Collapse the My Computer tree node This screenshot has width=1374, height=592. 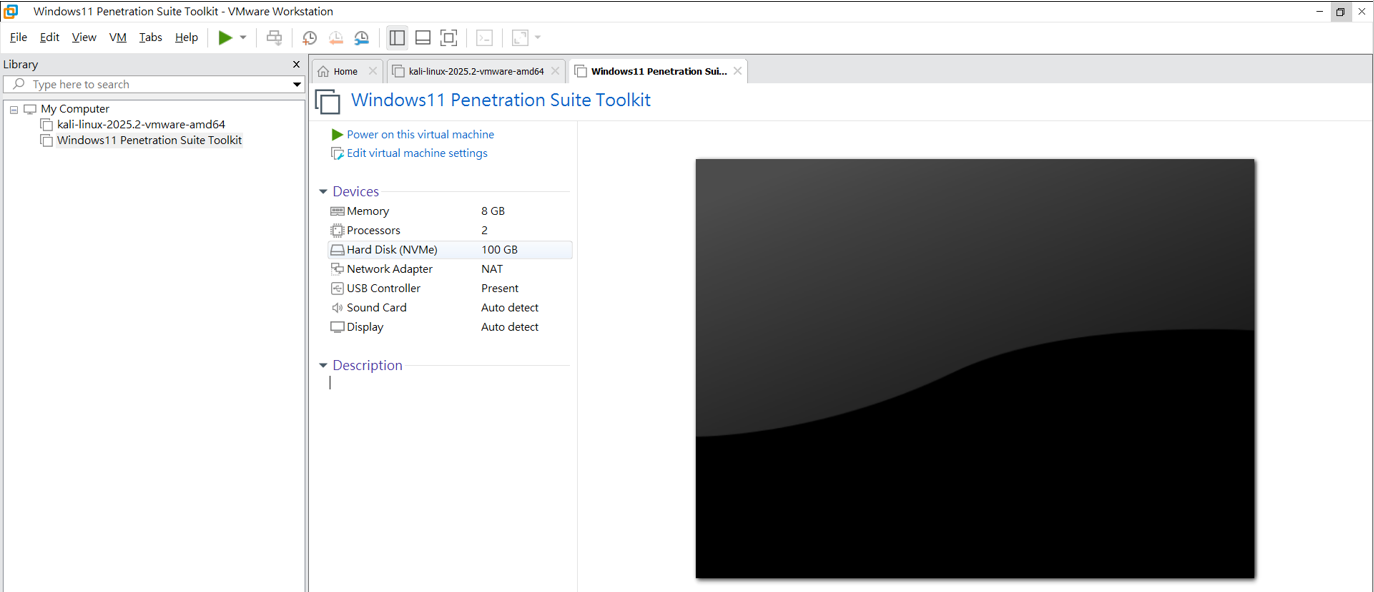[x=14, y=109]
